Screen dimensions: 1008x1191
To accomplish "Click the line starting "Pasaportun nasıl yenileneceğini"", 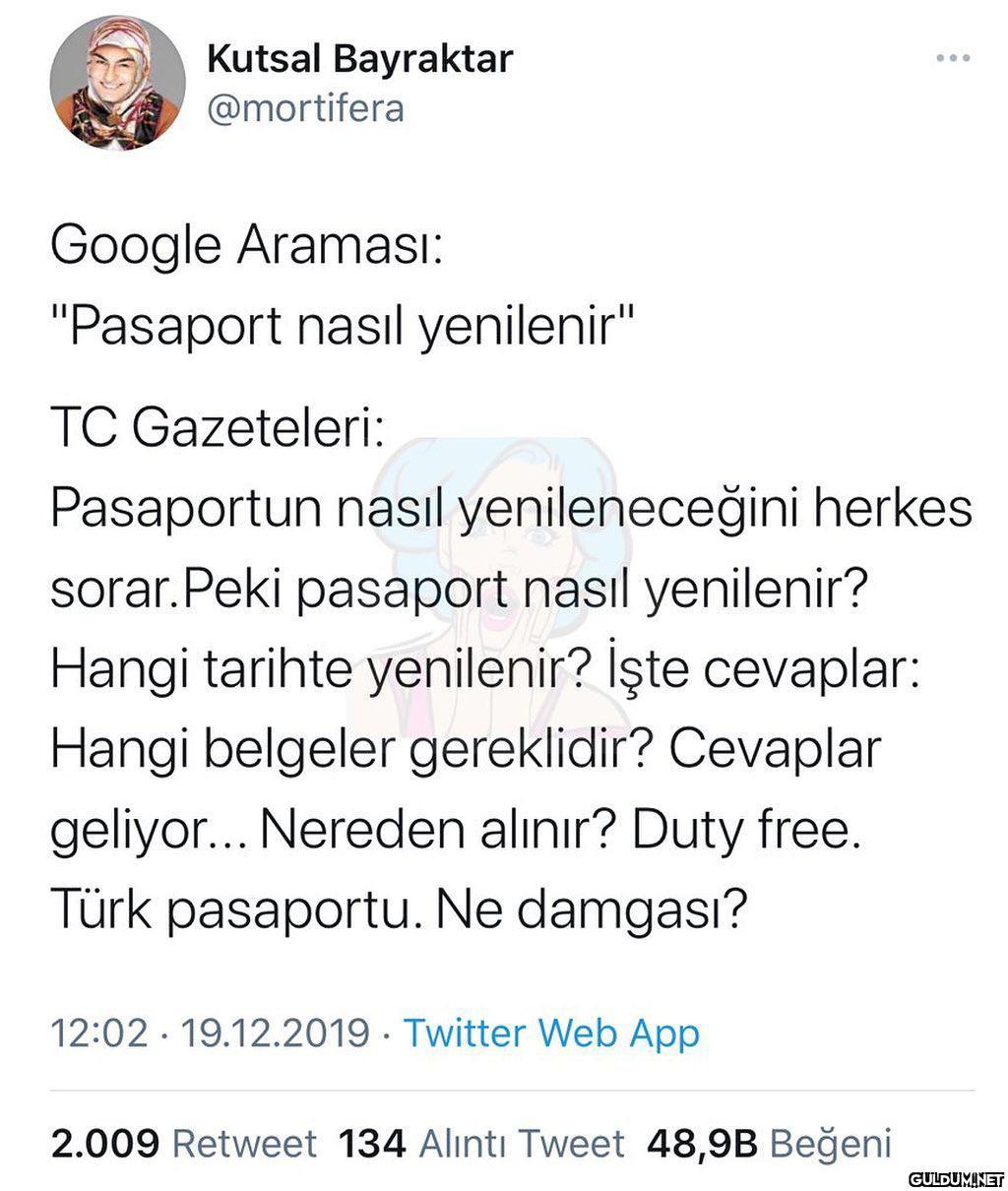I will pyautogui.click(x=511, y=510).
